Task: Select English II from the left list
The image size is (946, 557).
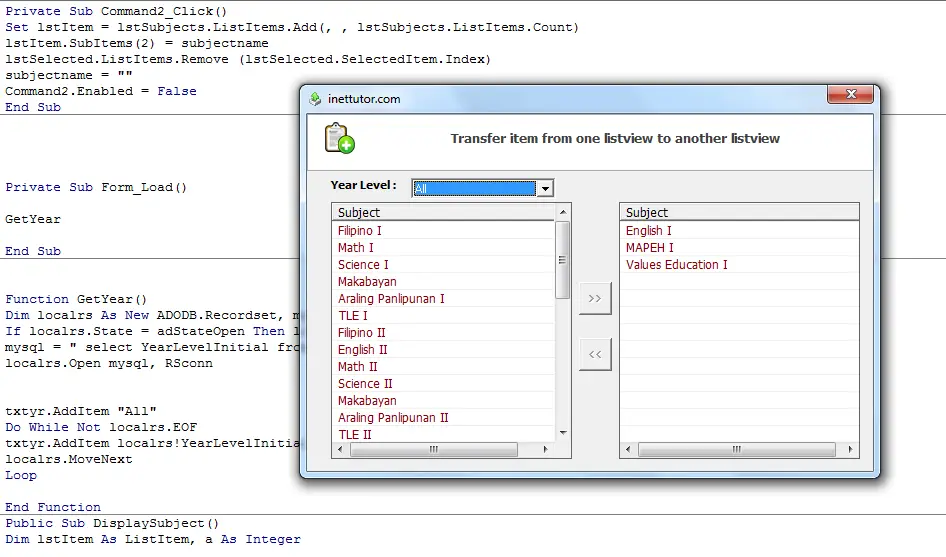Action: (x=362, y=350)
